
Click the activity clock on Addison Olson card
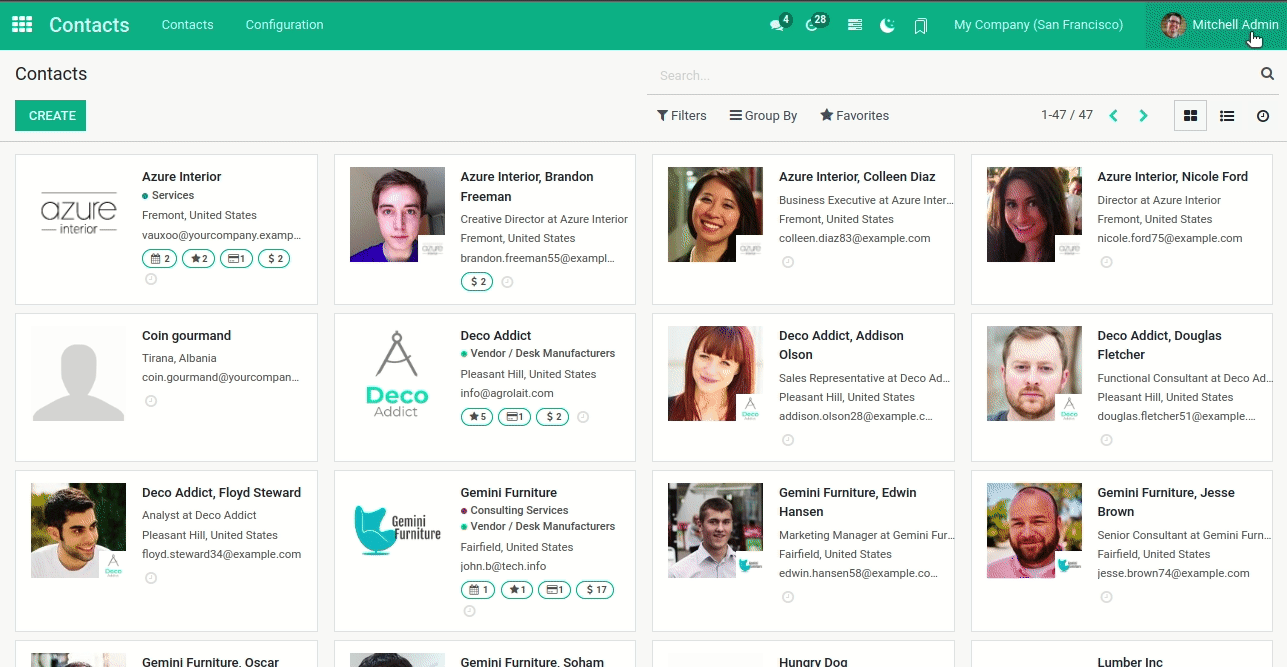(788, 440)
